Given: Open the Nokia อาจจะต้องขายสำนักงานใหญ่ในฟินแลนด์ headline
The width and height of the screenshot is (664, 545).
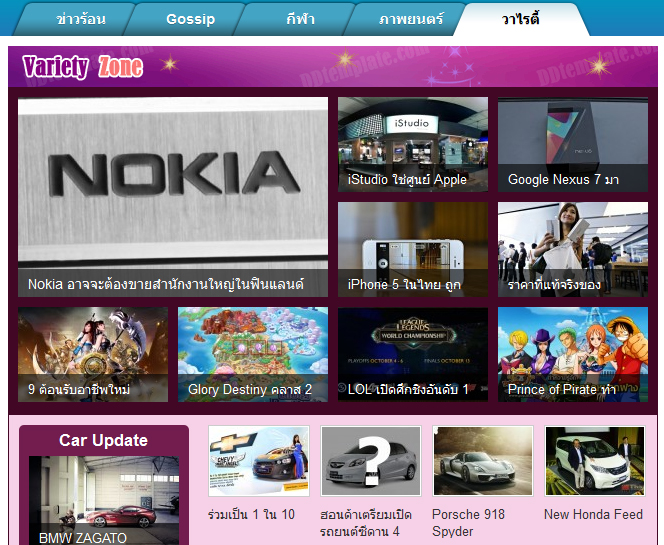Looking at the screenshot, I should coord(166,284).
